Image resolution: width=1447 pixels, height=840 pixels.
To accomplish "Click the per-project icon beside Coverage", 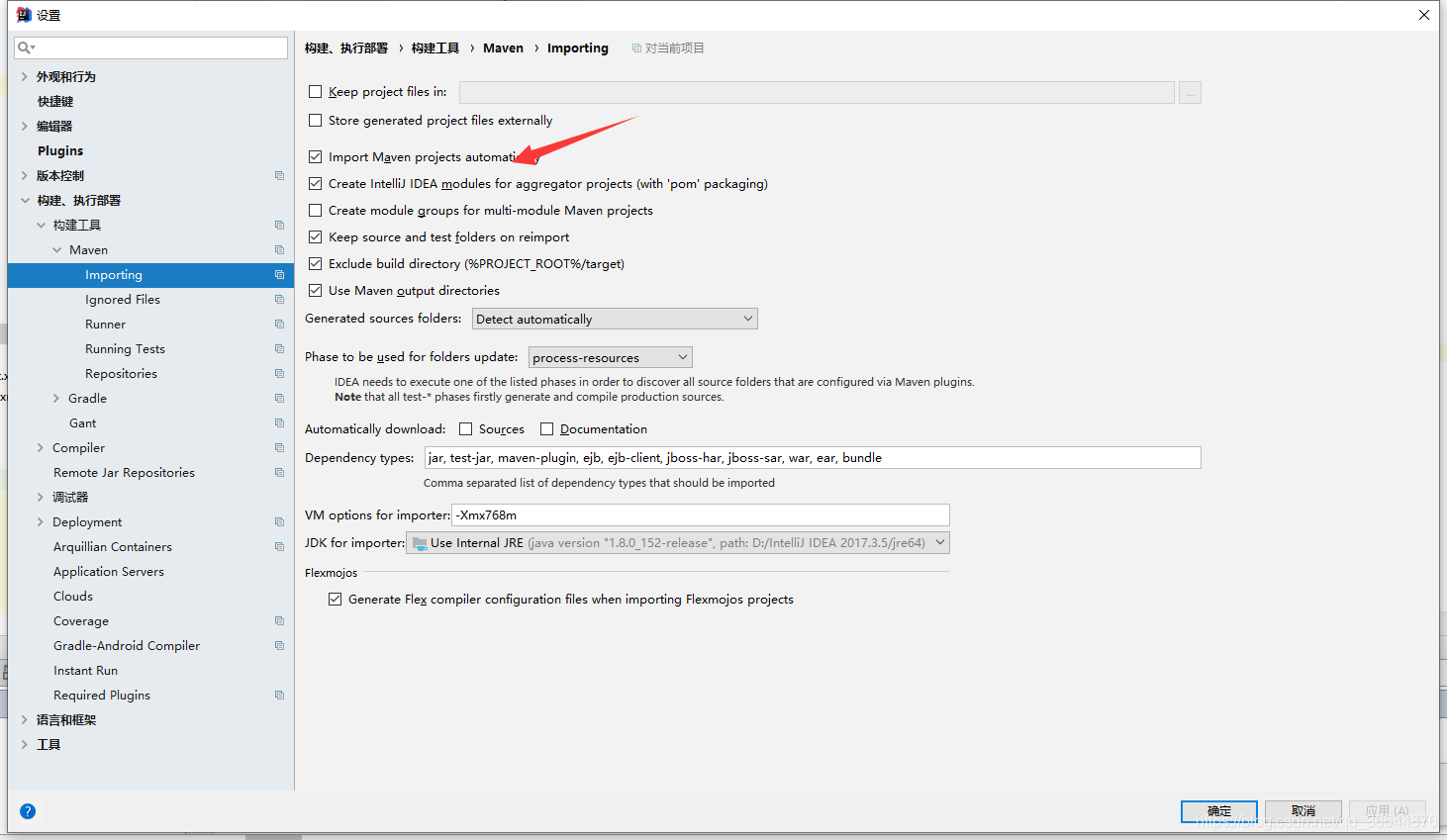I will (279, 621).
